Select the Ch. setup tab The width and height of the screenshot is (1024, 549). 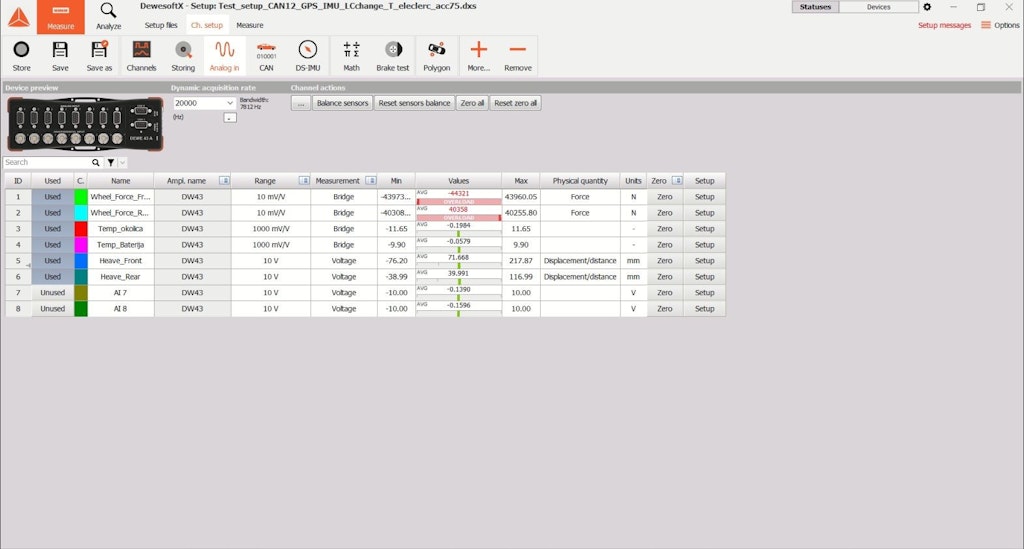coord(206,25)
